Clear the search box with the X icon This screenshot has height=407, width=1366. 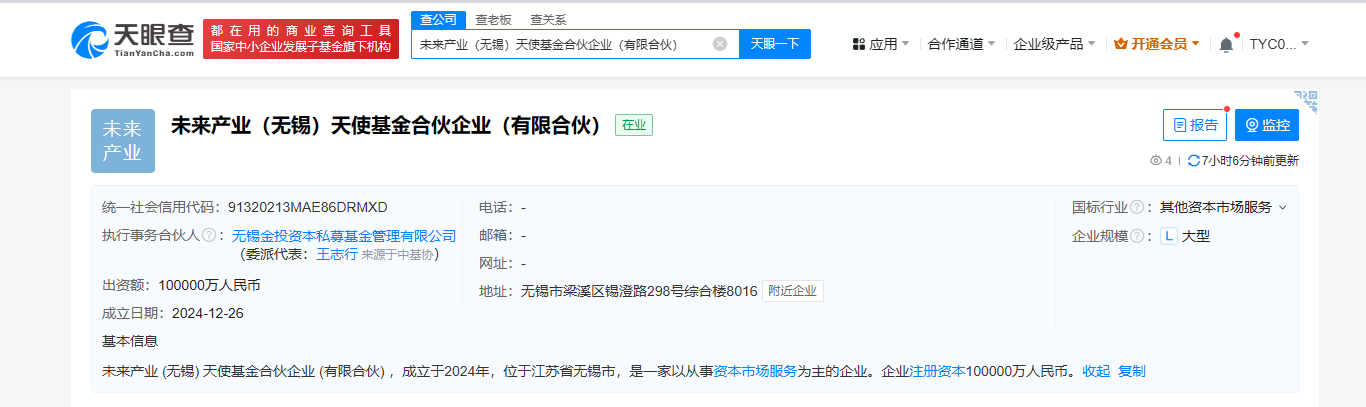720,44
